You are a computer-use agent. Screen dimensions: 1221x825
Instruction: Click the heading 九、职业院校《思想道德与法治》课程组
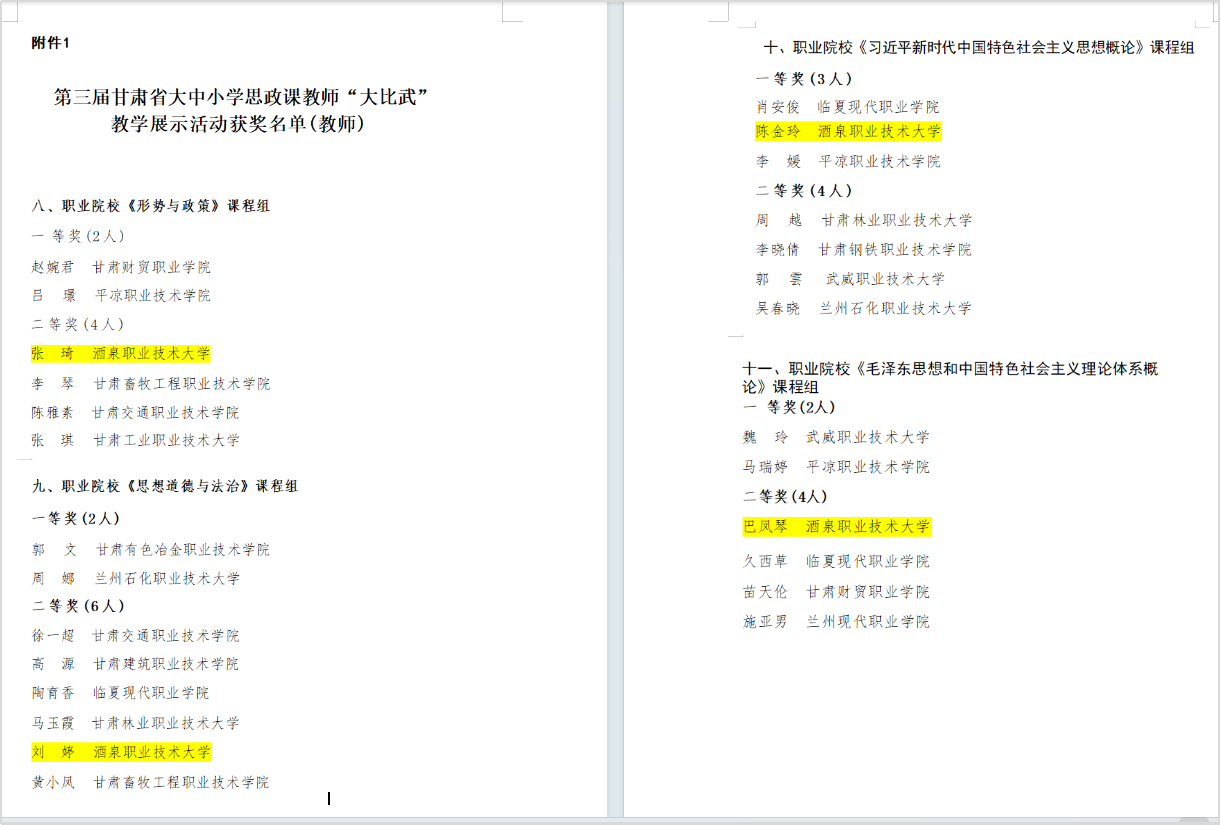coord(165,486)
